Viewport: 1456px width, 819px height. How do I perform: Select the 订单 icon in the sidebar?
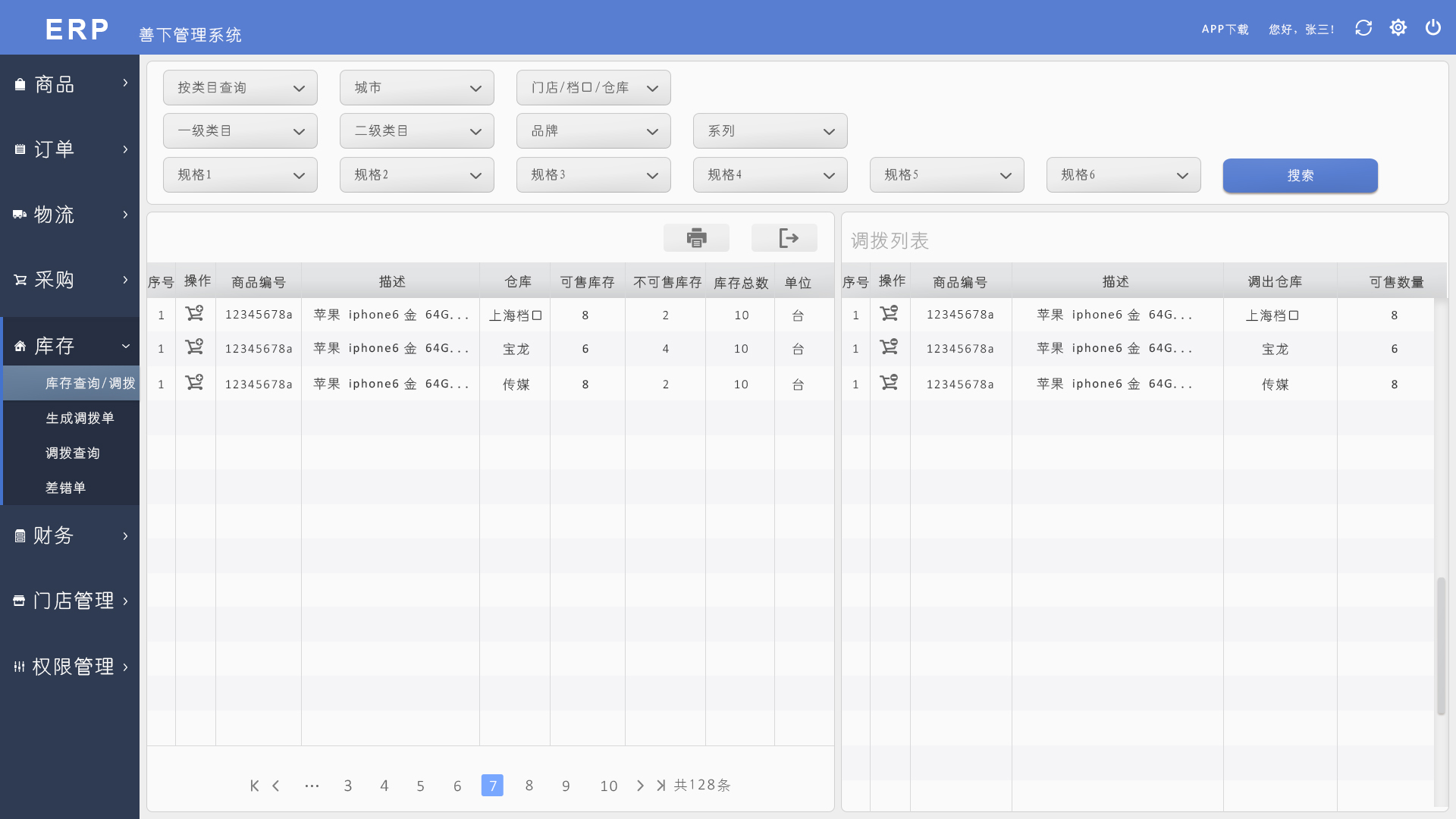tap(20, 149)
